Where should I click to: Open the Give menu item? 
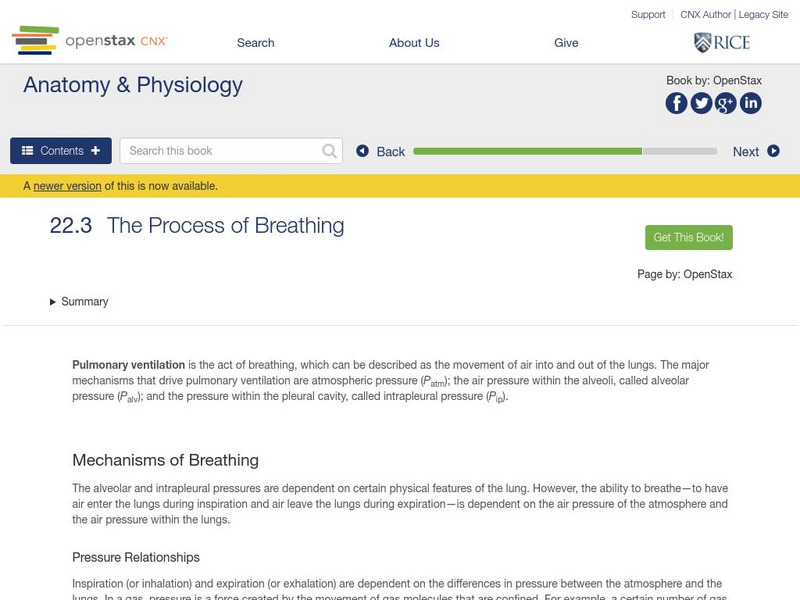567,42
